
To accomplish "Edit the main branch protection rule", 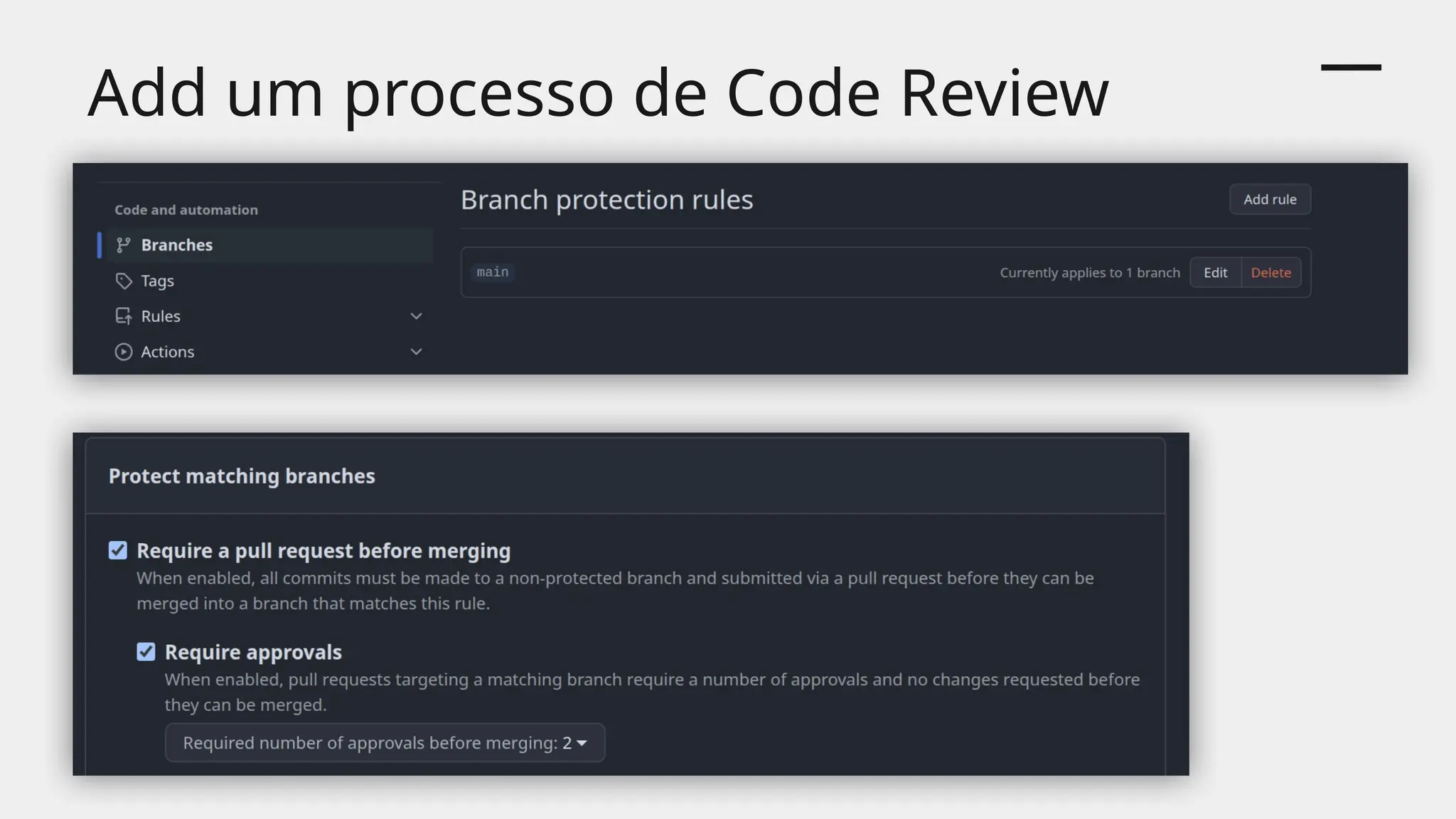I will pyautogui.click(x=1215, y=273).
